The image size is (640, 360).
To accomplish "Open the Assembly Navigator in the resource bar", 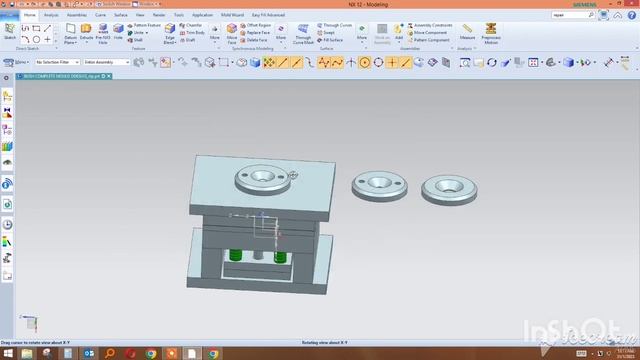I will pos(7,96).
